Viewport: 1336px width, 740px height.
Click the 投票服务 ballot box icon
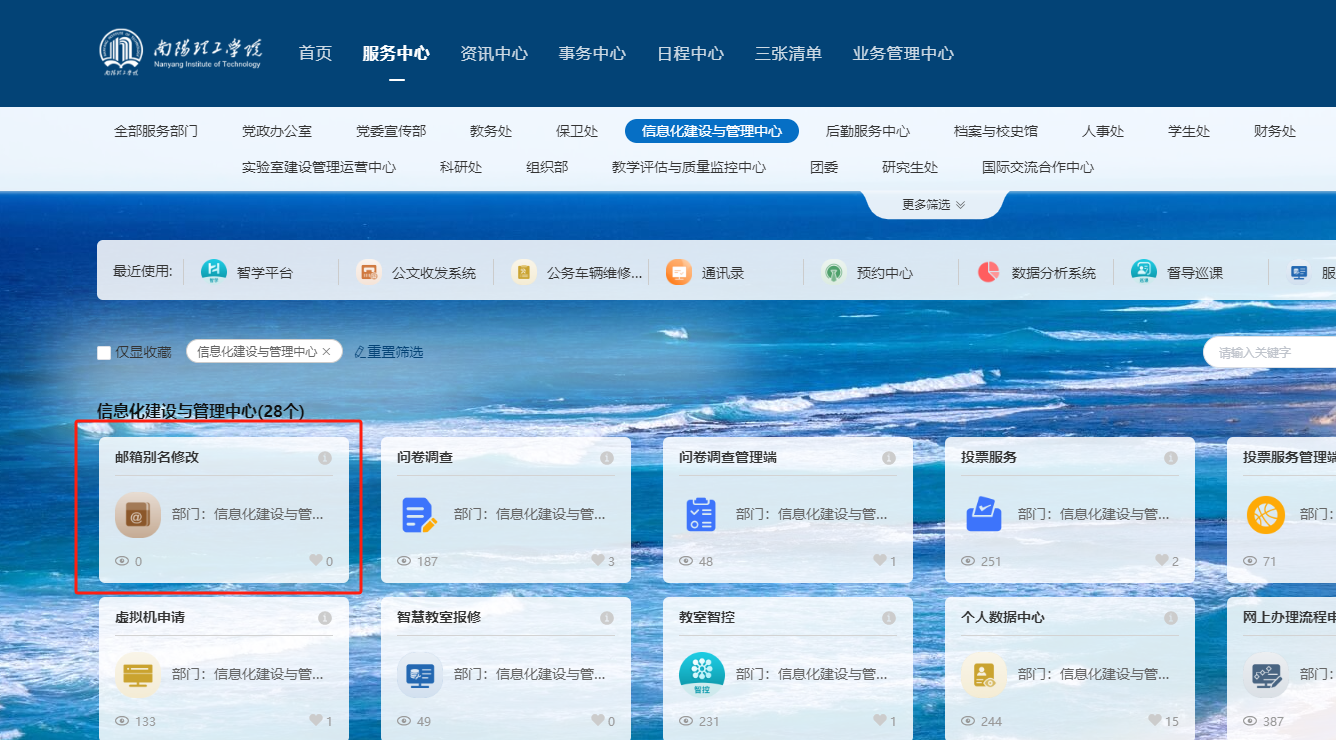click(x=984, y=515)
